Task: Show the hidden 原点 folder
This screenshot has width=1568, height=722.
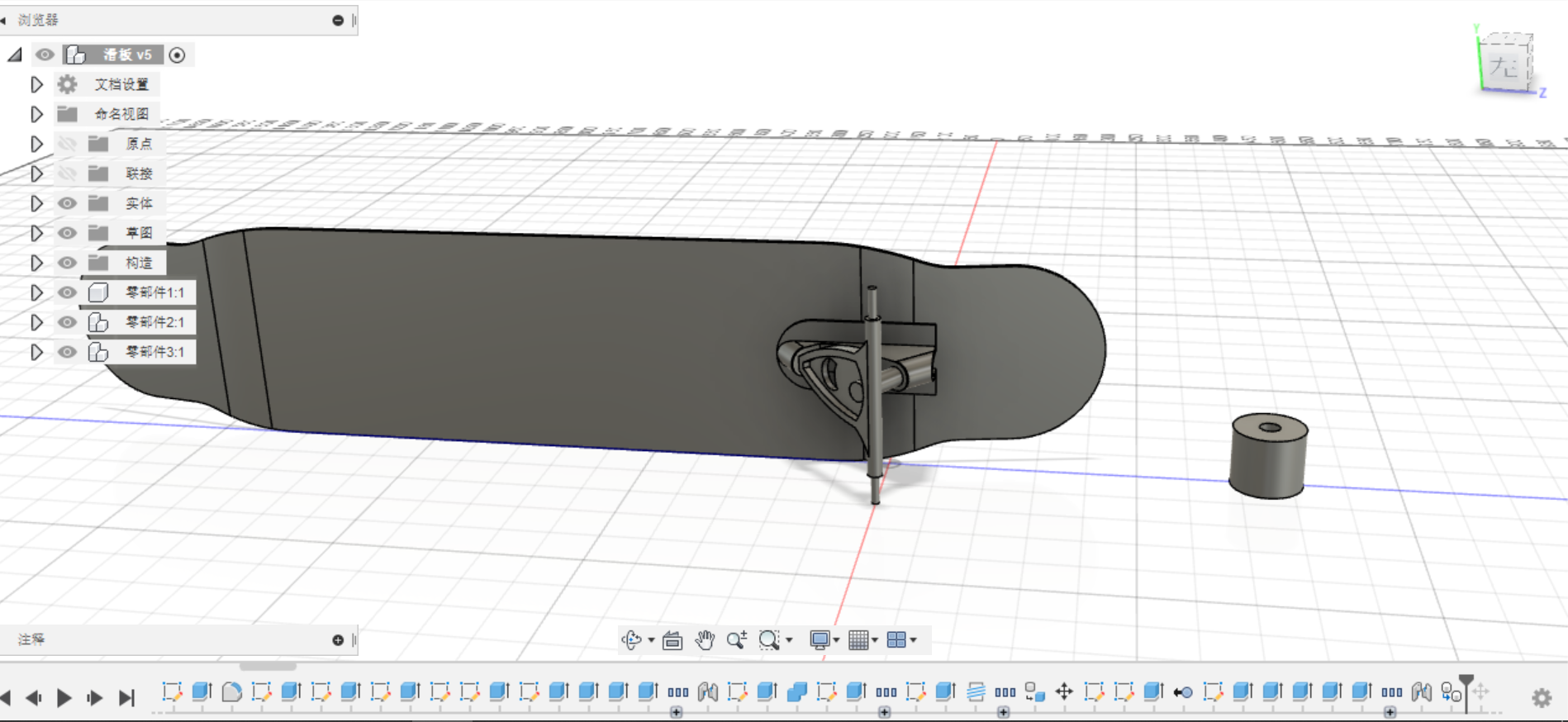Action: coord(68,144)
